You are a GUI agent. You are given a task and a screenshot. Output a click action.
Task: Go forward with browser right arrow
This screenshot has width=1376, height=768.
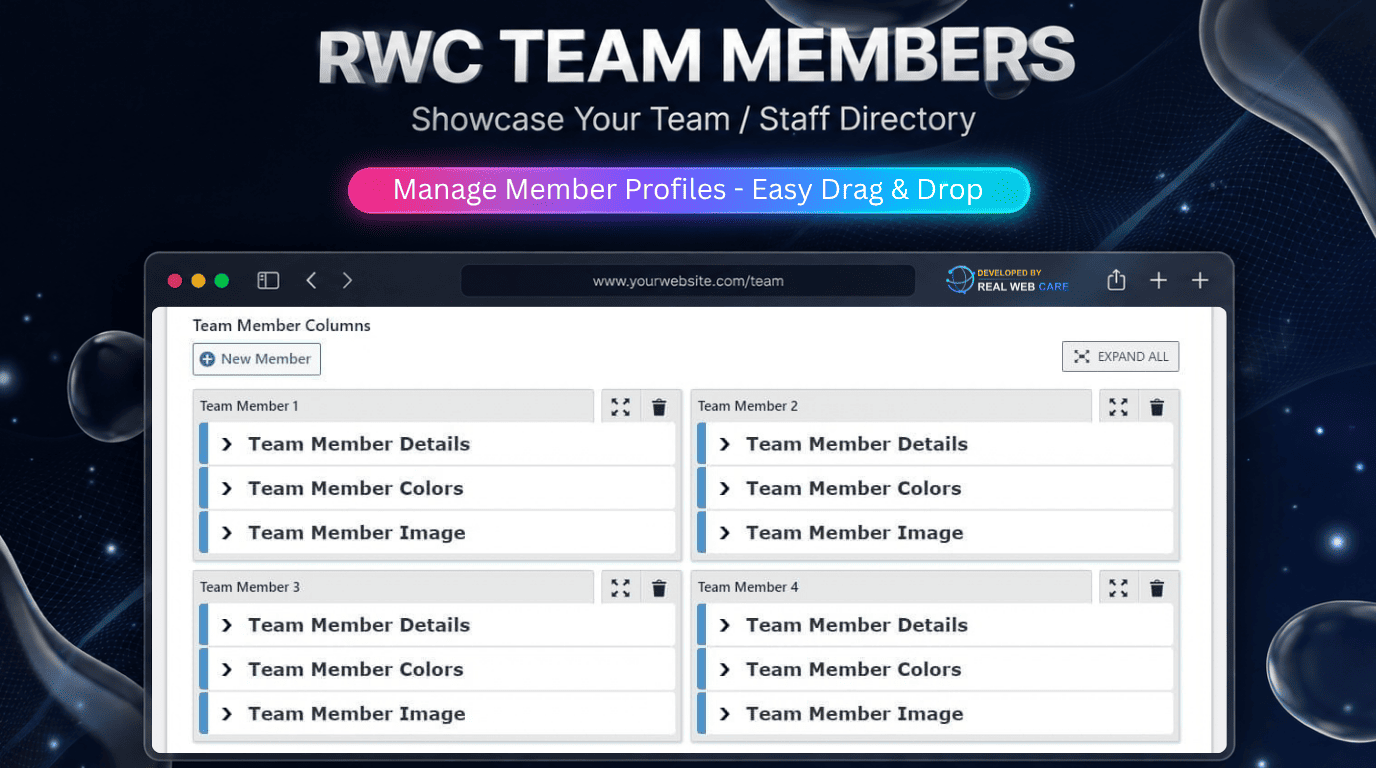tap(347, 281)
